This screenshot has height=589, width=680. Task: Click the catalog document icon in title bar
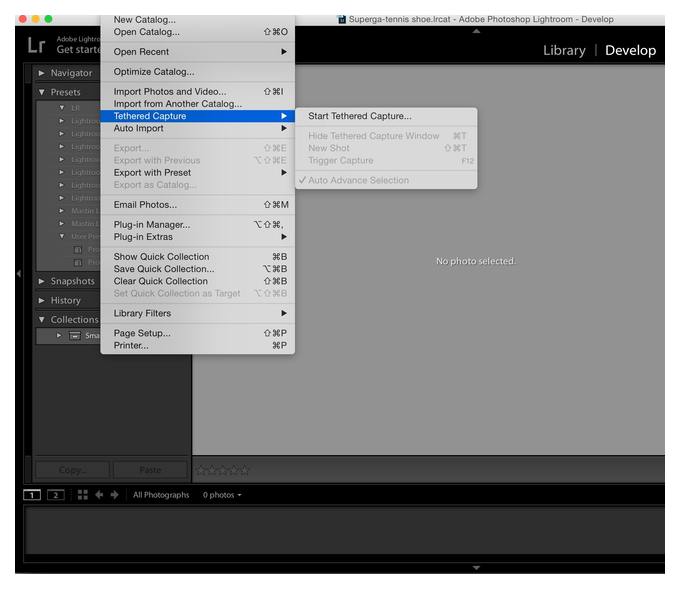click(342, 19)
